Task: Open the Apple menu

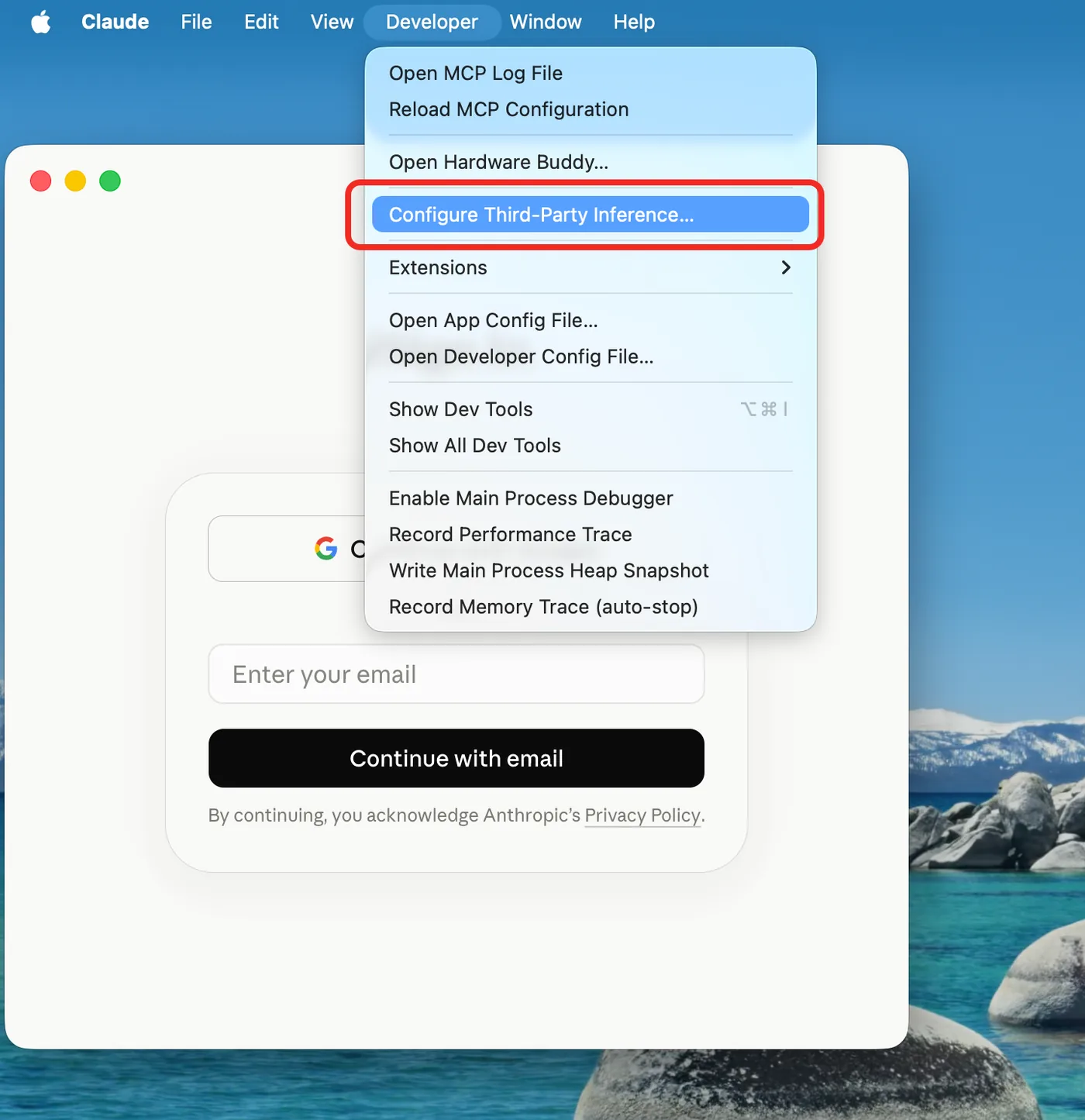Action: 41,22
